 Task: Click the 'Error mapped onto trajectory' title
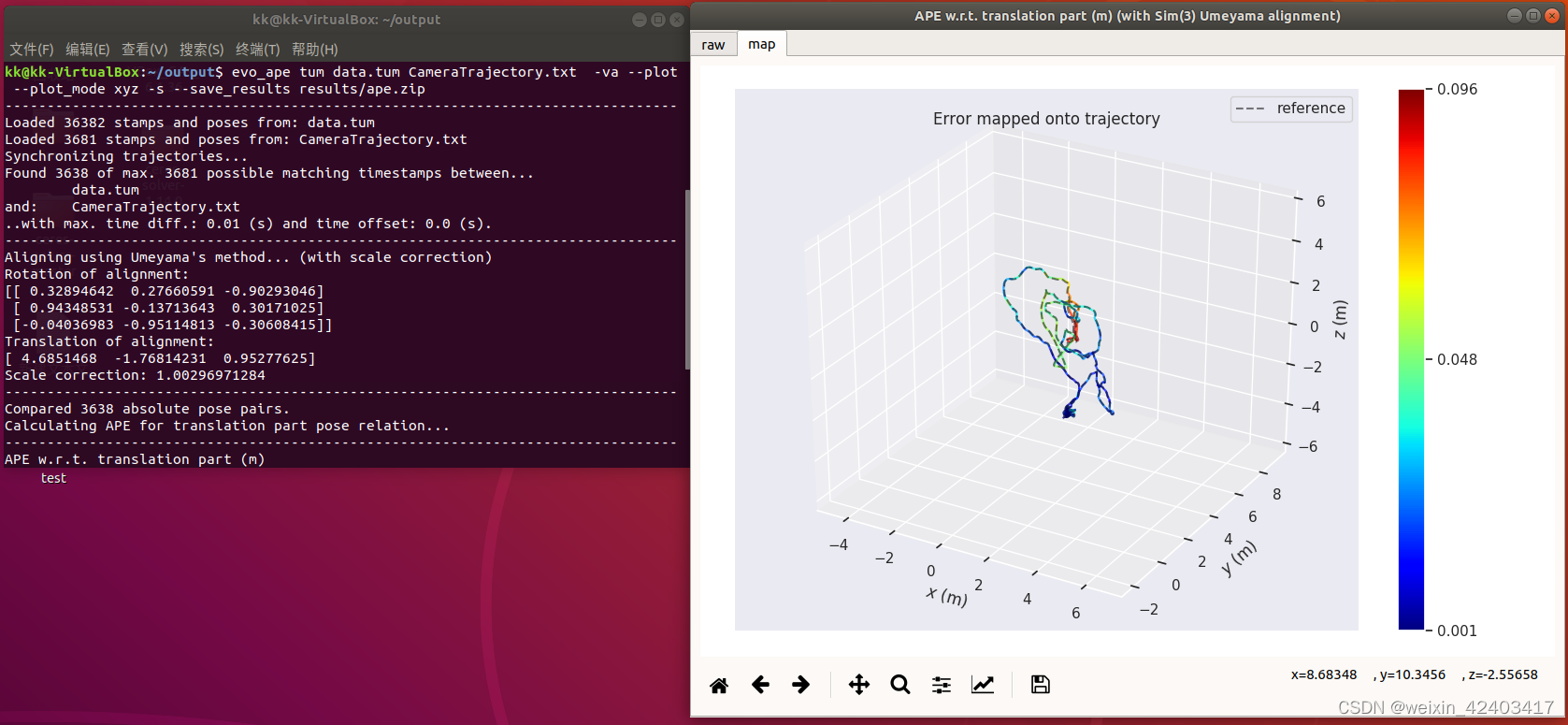1046,119
